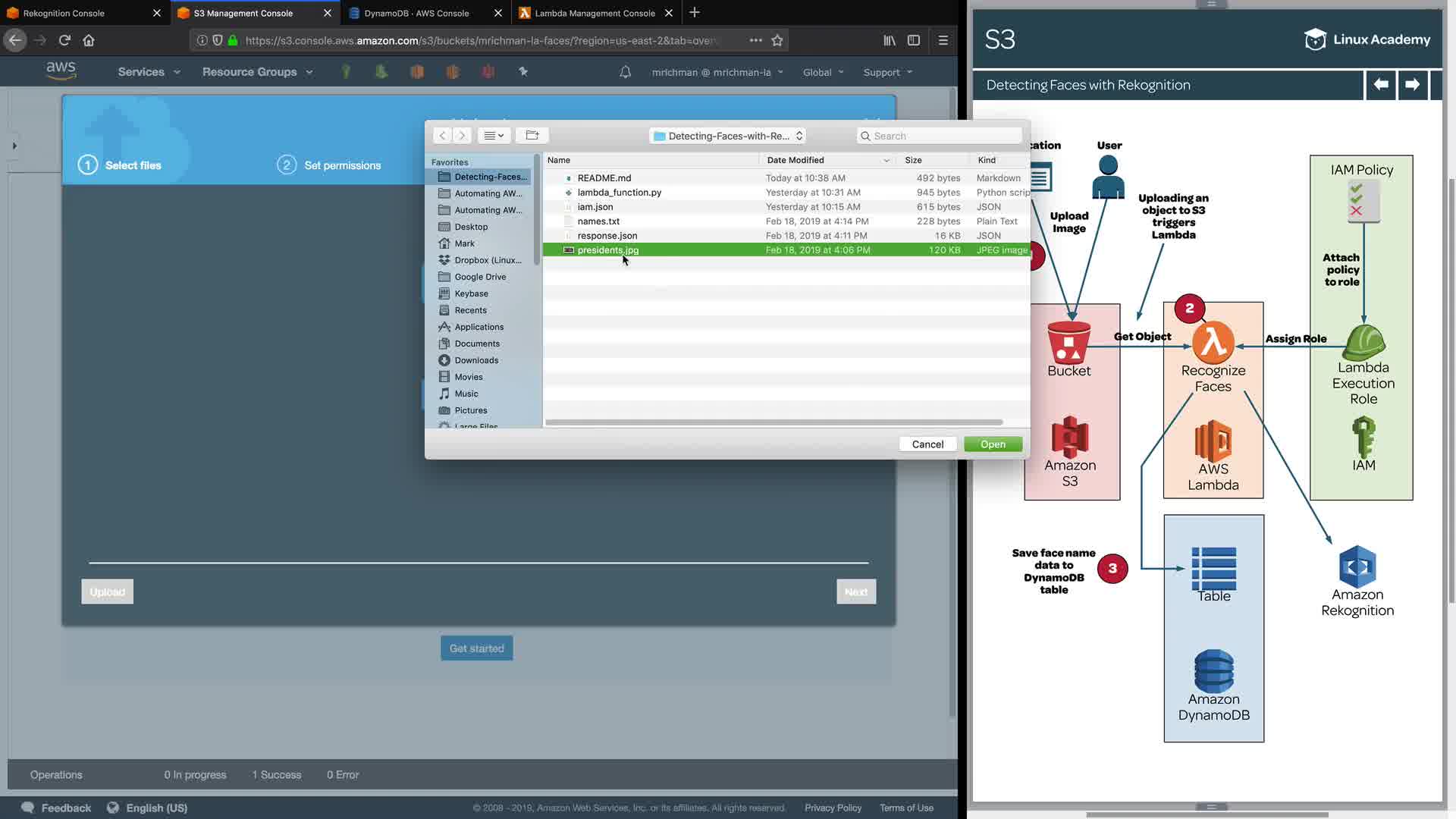Viewport: 1456px width, 819px height.
Task: Click the new folder icon in file dialog
Action: pos(532,136)
